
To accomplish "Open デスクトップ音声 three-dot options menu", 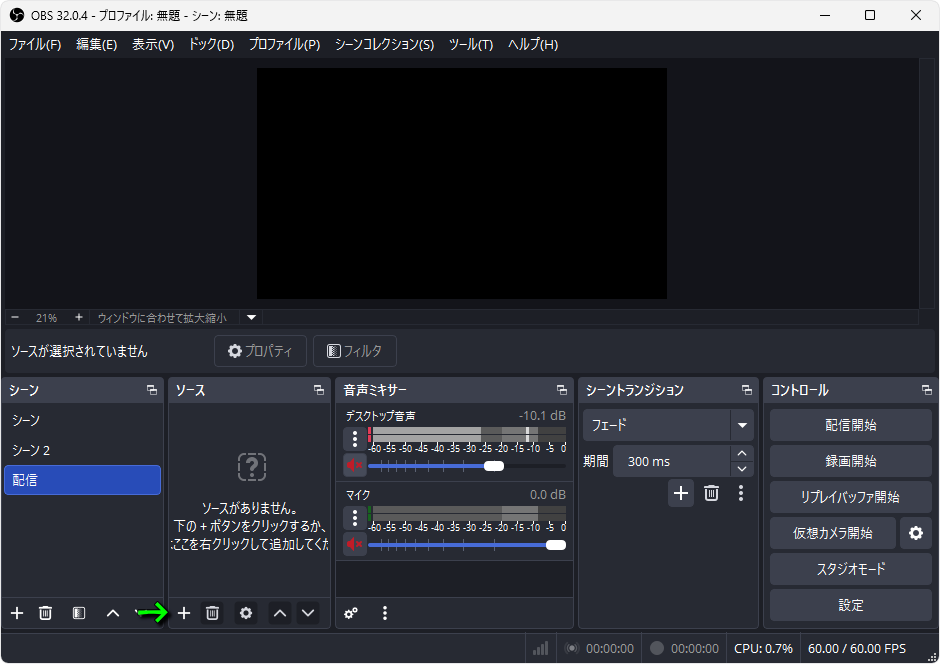I will click(355, 439).
